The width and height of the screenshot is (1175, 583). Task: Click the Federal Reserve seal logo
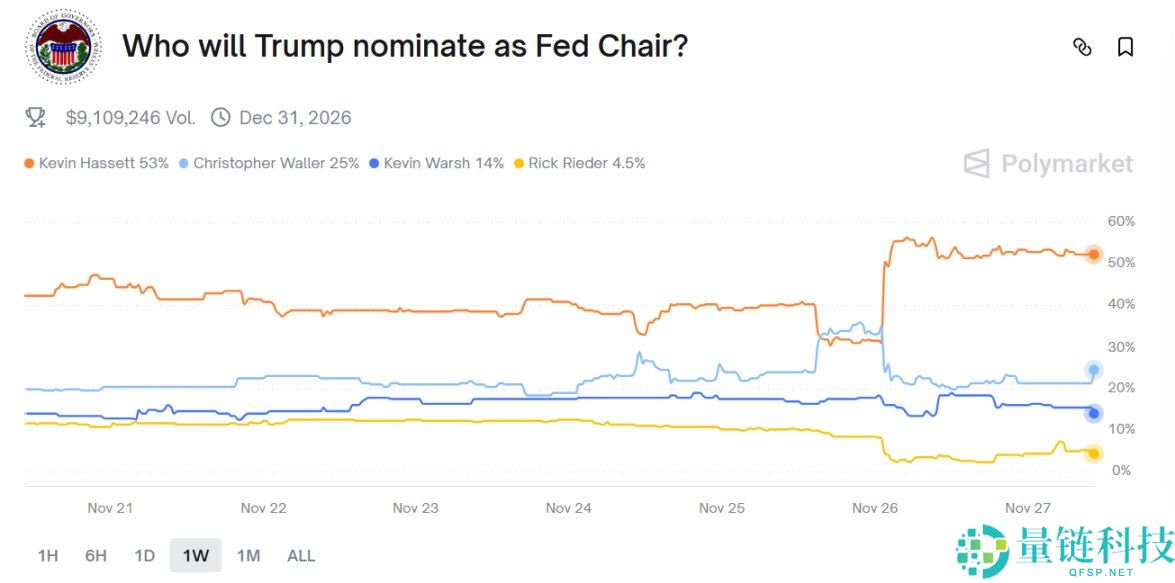(x=63, y=46)
